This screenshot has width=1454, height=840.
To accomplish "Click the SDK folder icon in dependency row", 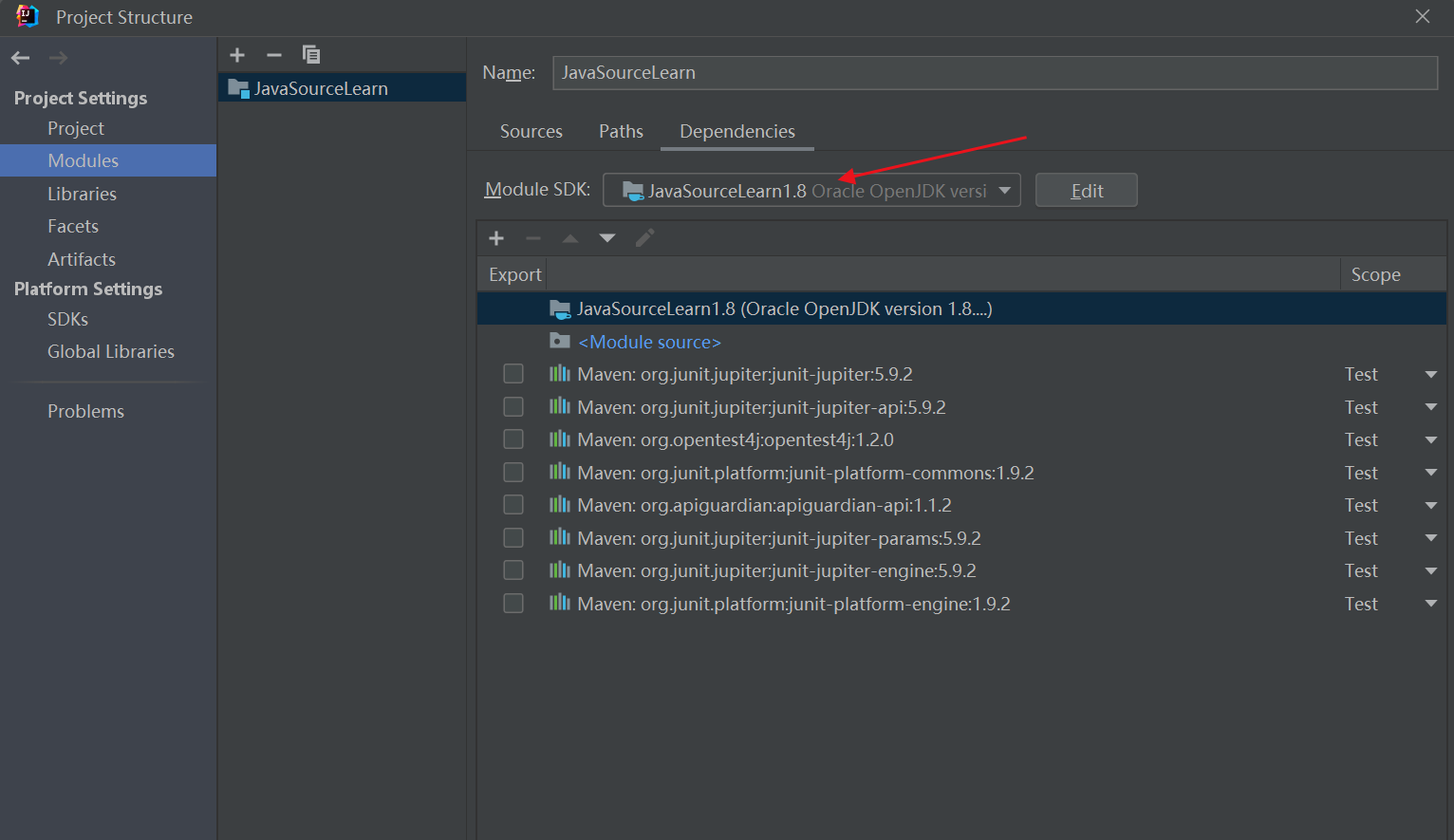I will point(560,308).
